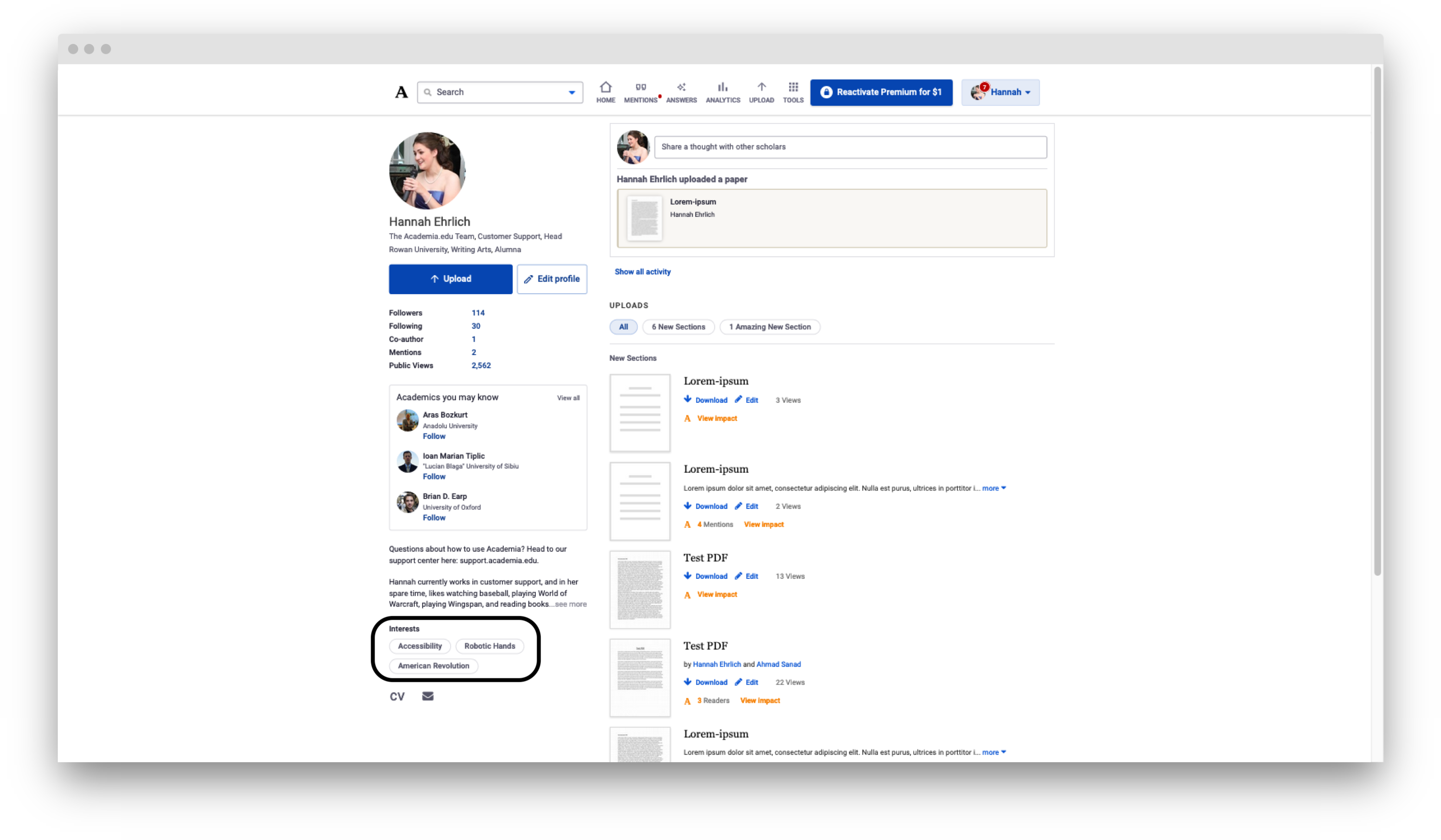Click Reactivate Premium for $1 button
This screenshot has height=840, width=1441.
881,92
